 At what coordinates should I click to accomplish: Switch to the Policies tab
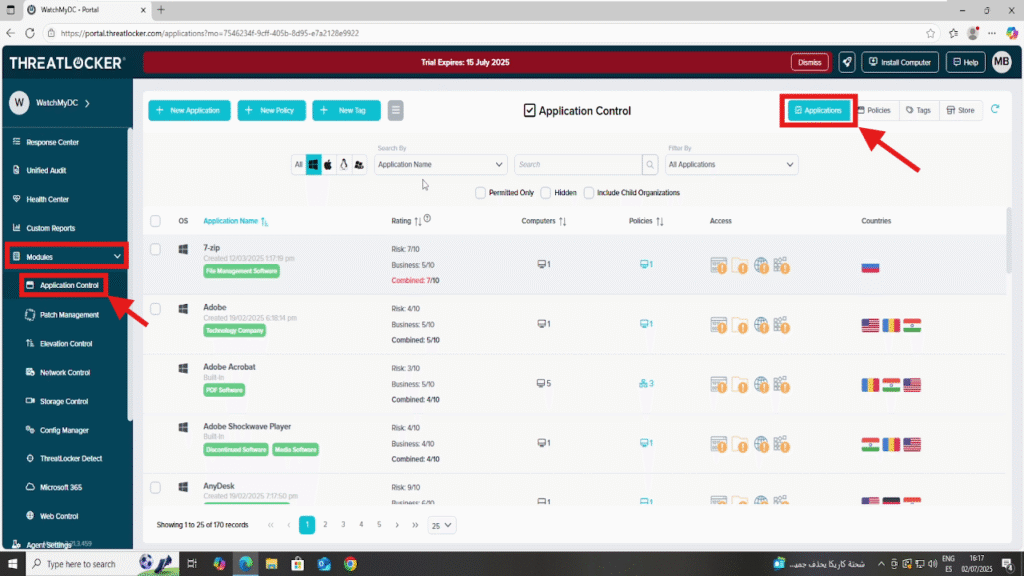click(x=874, y=110)
